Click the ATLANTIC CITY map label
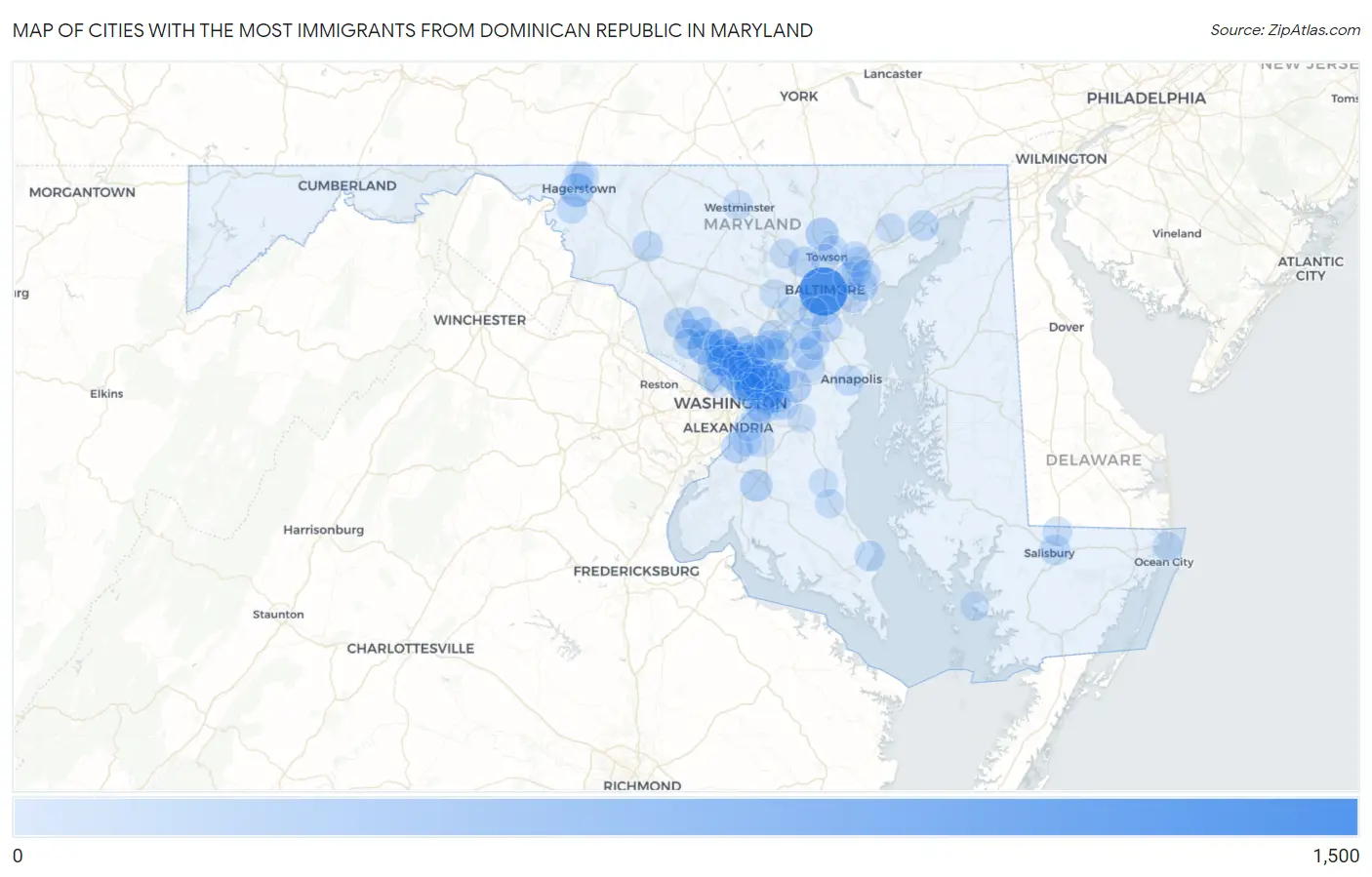The height and width of the screenshot is (877, 1372). [1311, 268]
